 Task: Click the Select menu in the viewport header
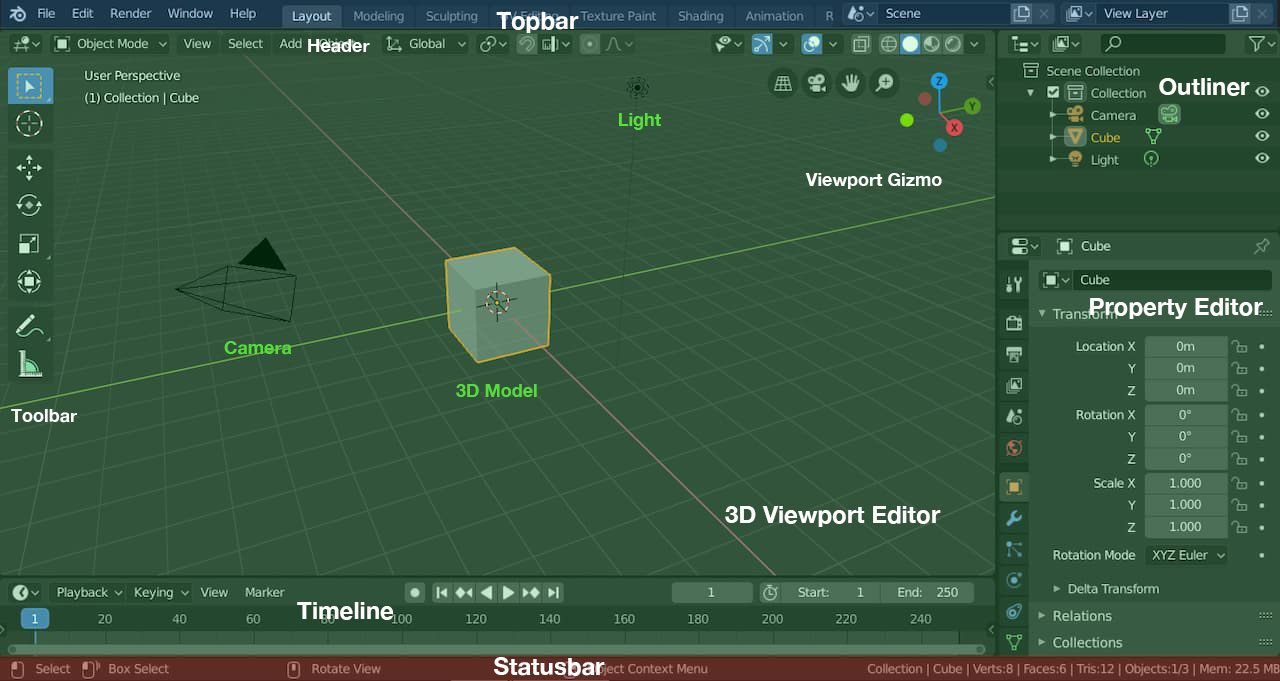(x=245, y=44)
